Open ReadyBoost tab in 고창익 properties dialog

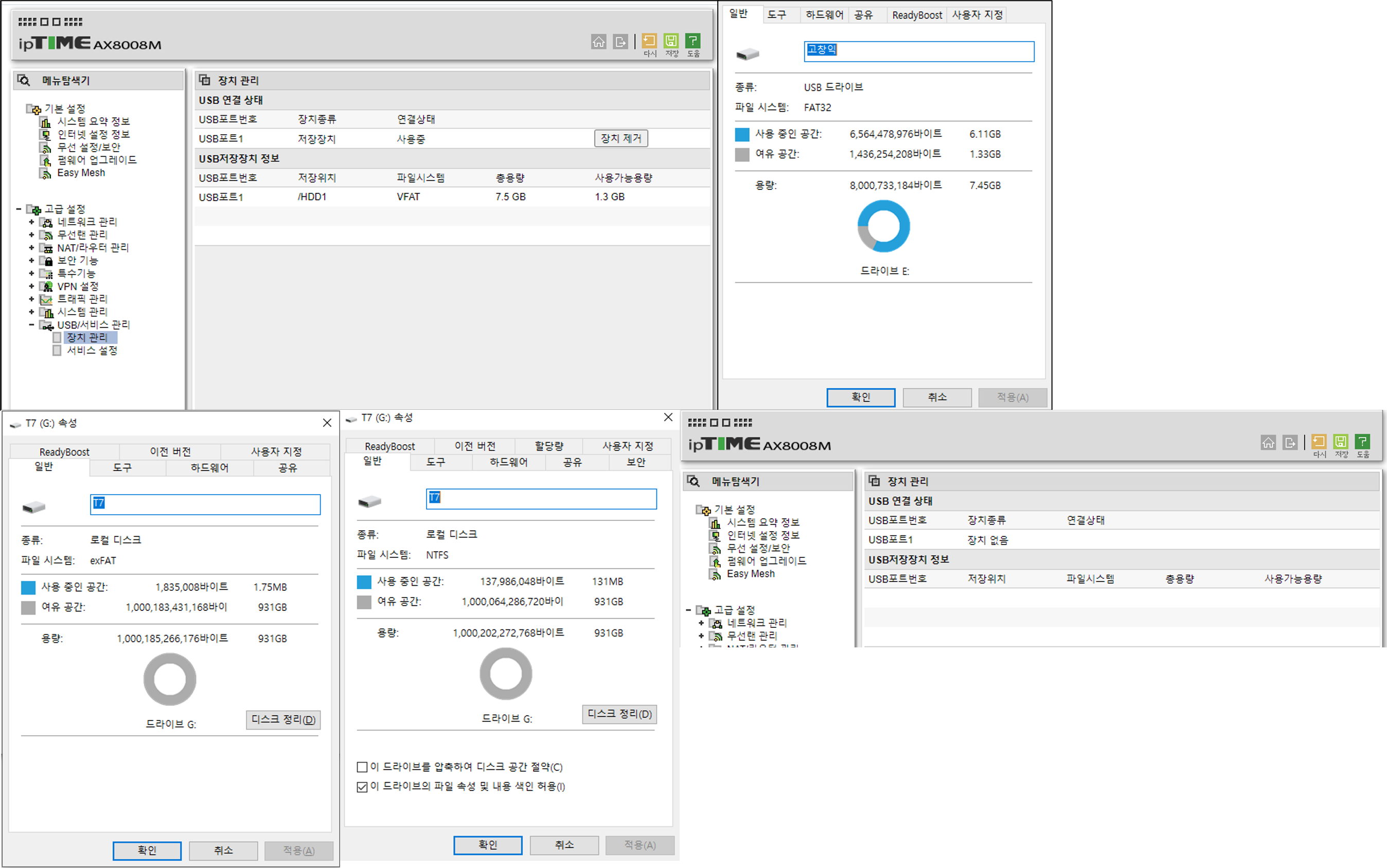[917, 15]
